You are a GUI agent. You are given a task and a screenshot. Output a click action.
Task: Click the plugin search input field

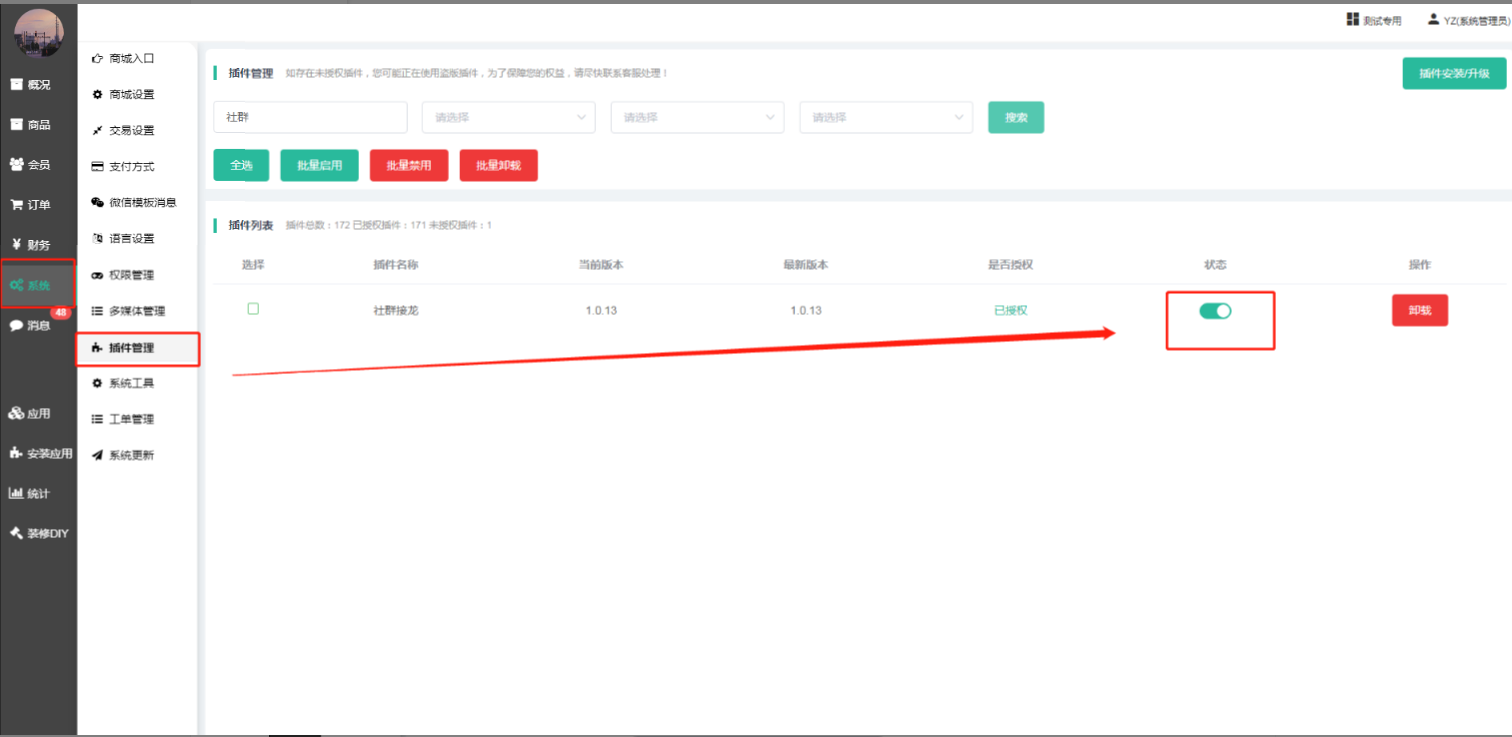pyautogui.click(x=310, y=117)
